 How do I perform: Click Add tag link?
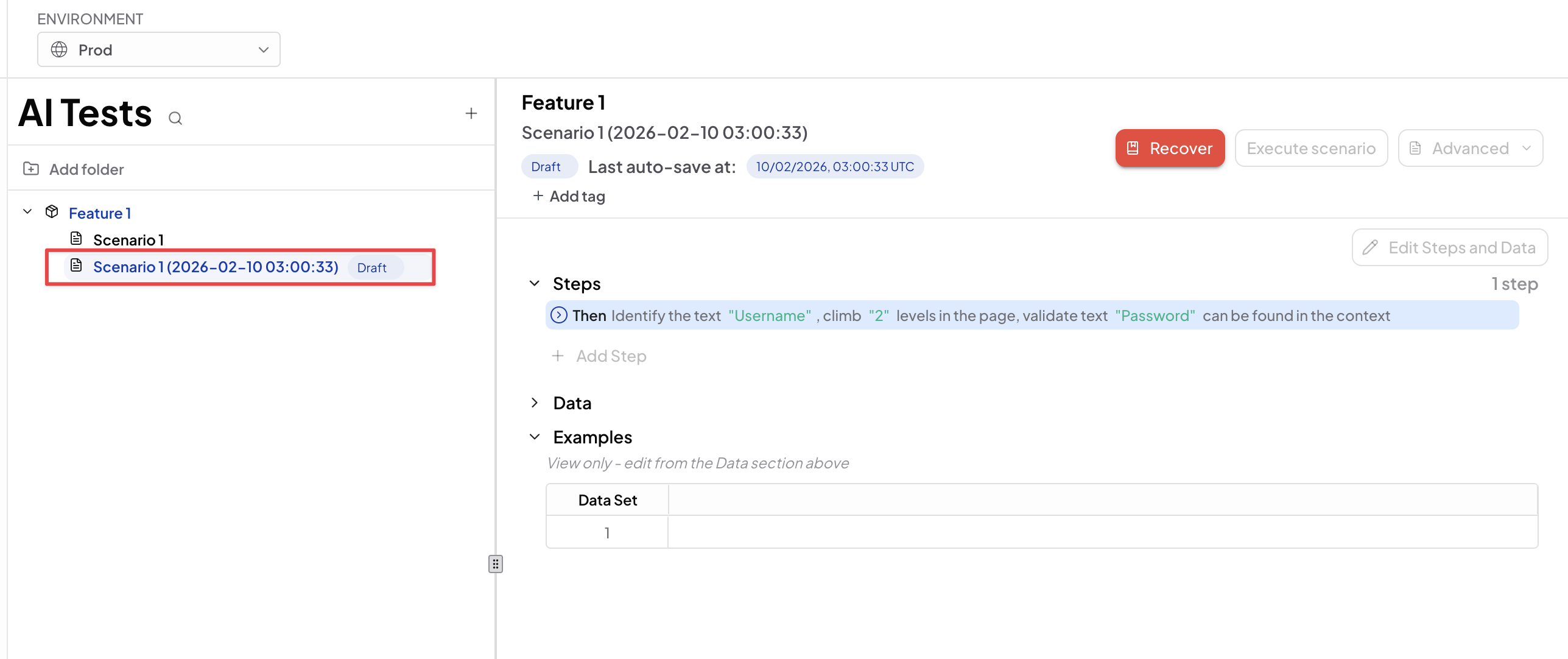click(x=569, y=196)
